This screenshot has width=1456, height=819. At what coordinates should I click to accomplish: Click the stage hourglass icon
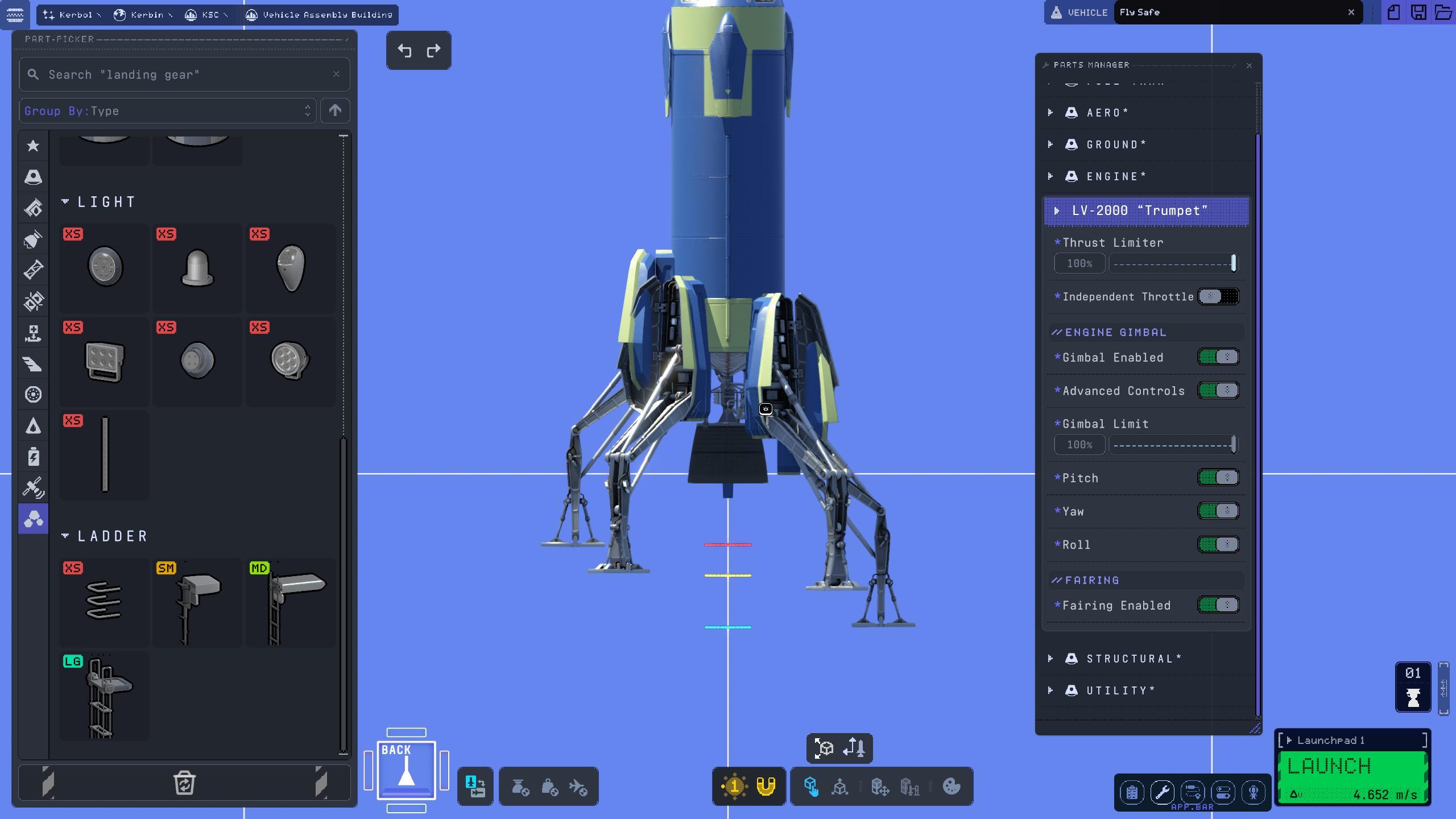pos(1413,697)
